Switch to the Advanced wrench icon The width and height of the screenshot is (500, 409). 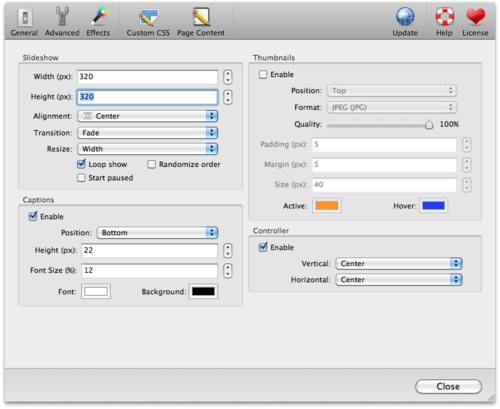tap(62, 22)
